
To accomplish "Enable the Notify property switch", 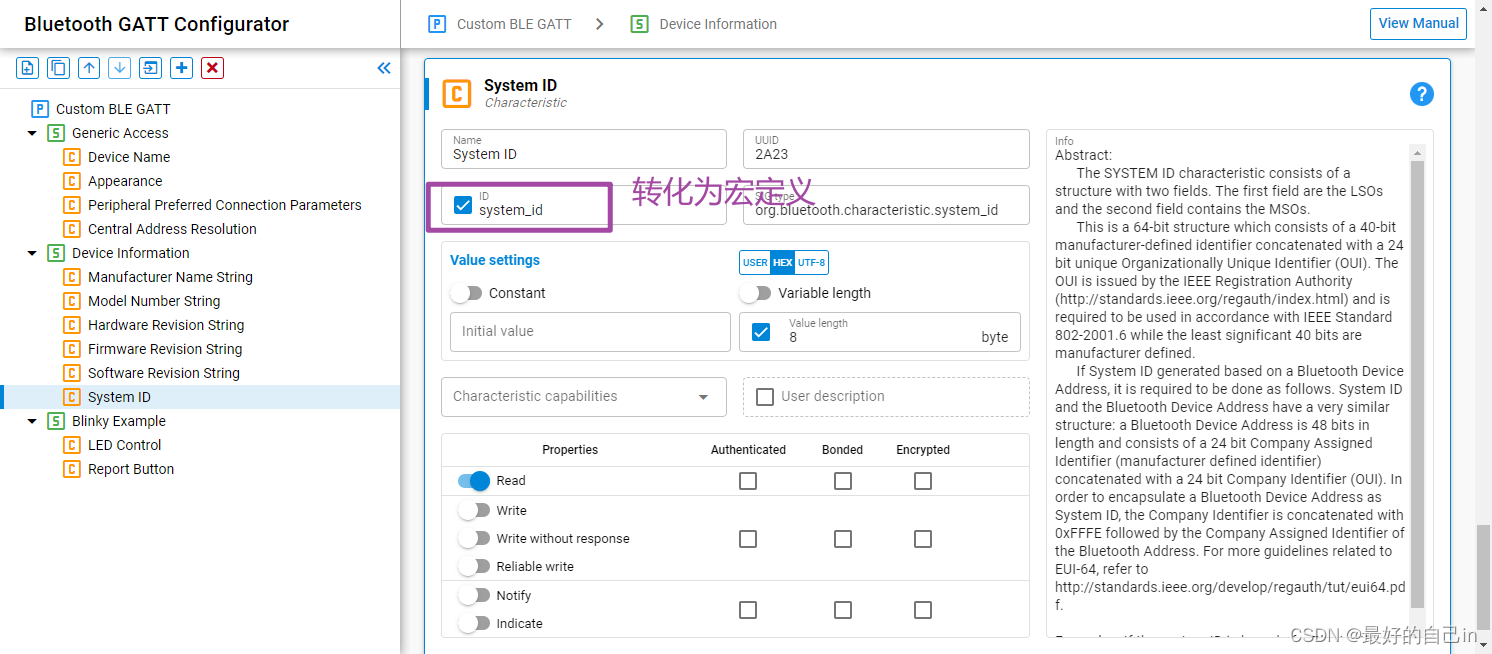I will 474,595.
